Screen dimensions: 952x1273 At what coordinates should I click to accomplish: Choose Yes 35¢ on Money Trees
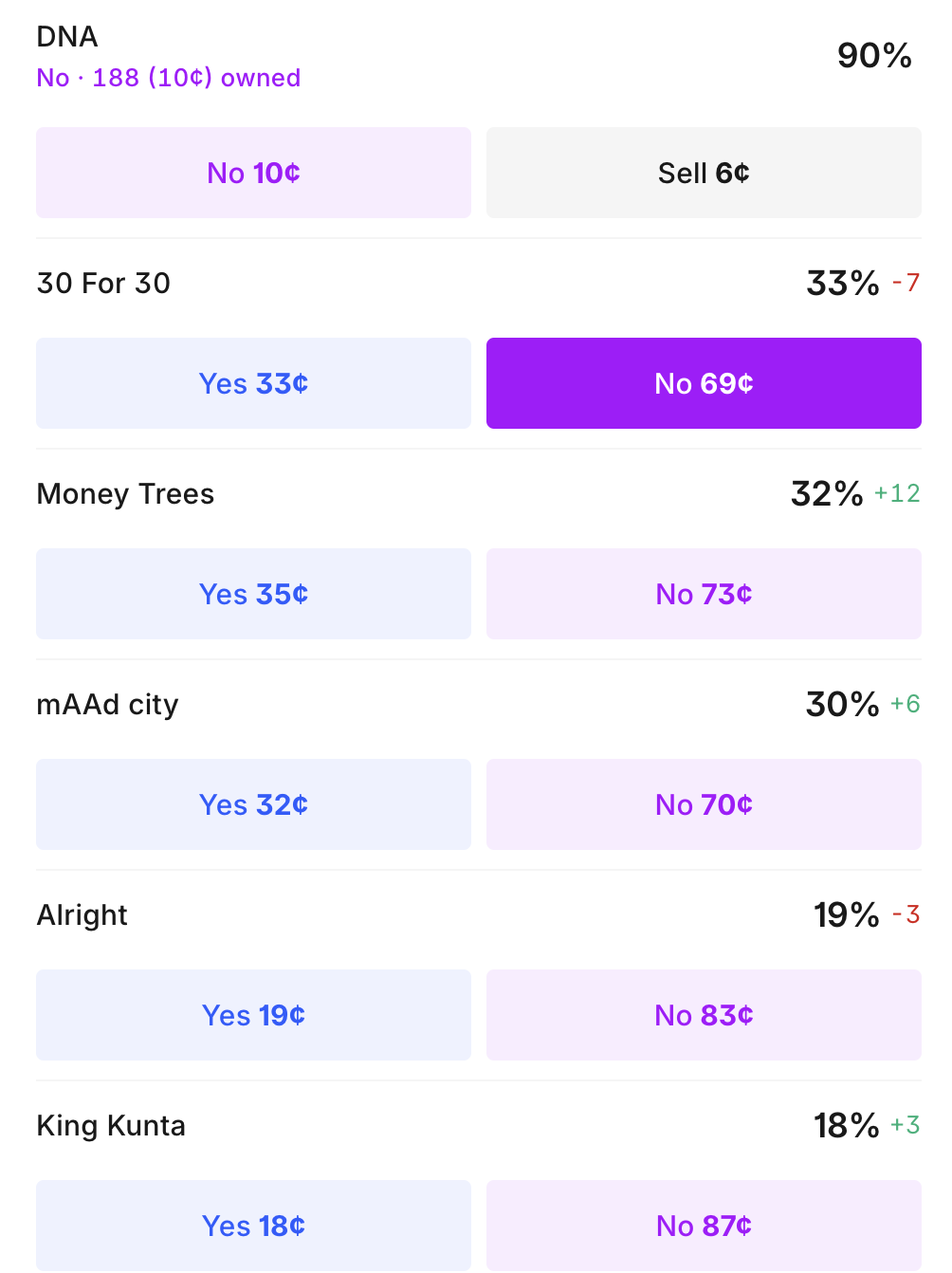[x=253, y=594]
